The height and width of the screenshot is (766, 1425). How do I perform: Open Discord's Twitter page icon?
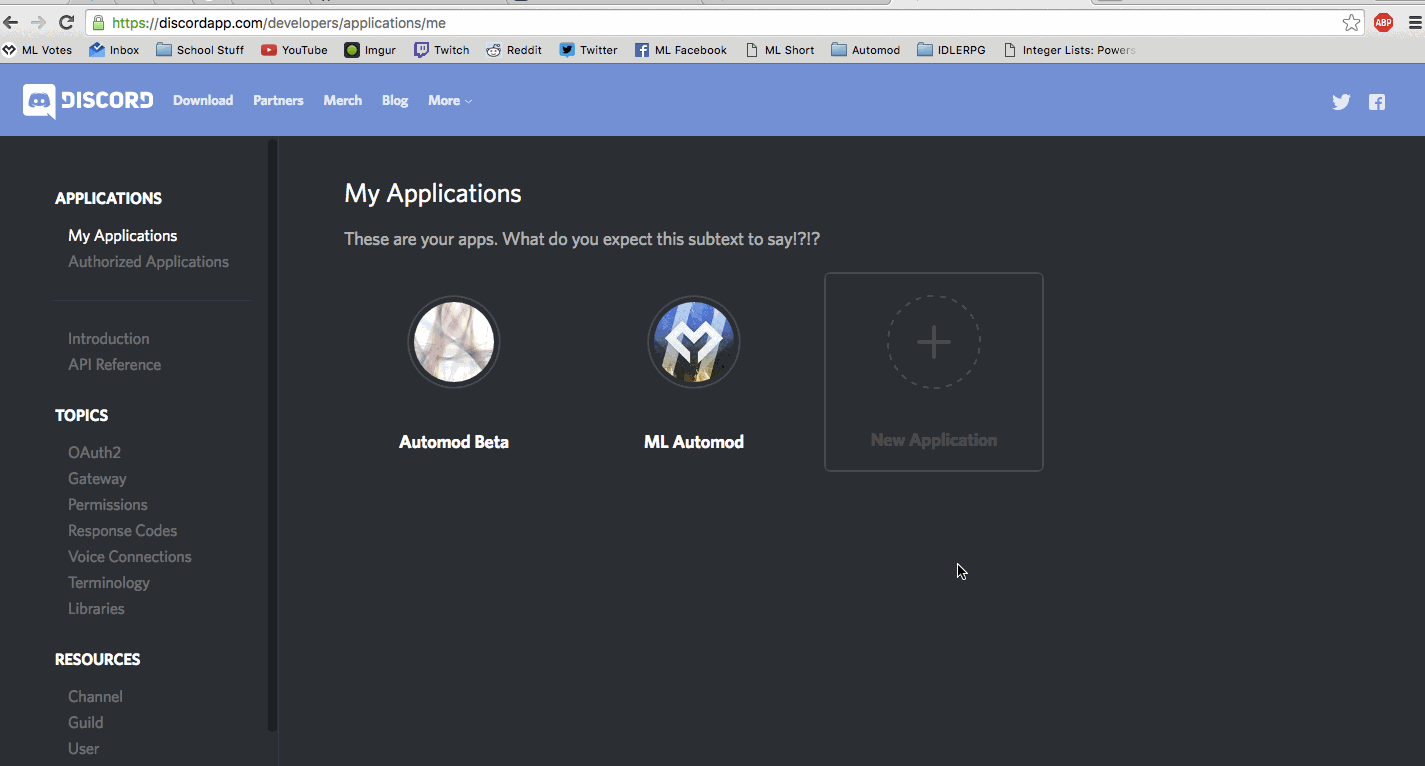tap(1341, 101)
